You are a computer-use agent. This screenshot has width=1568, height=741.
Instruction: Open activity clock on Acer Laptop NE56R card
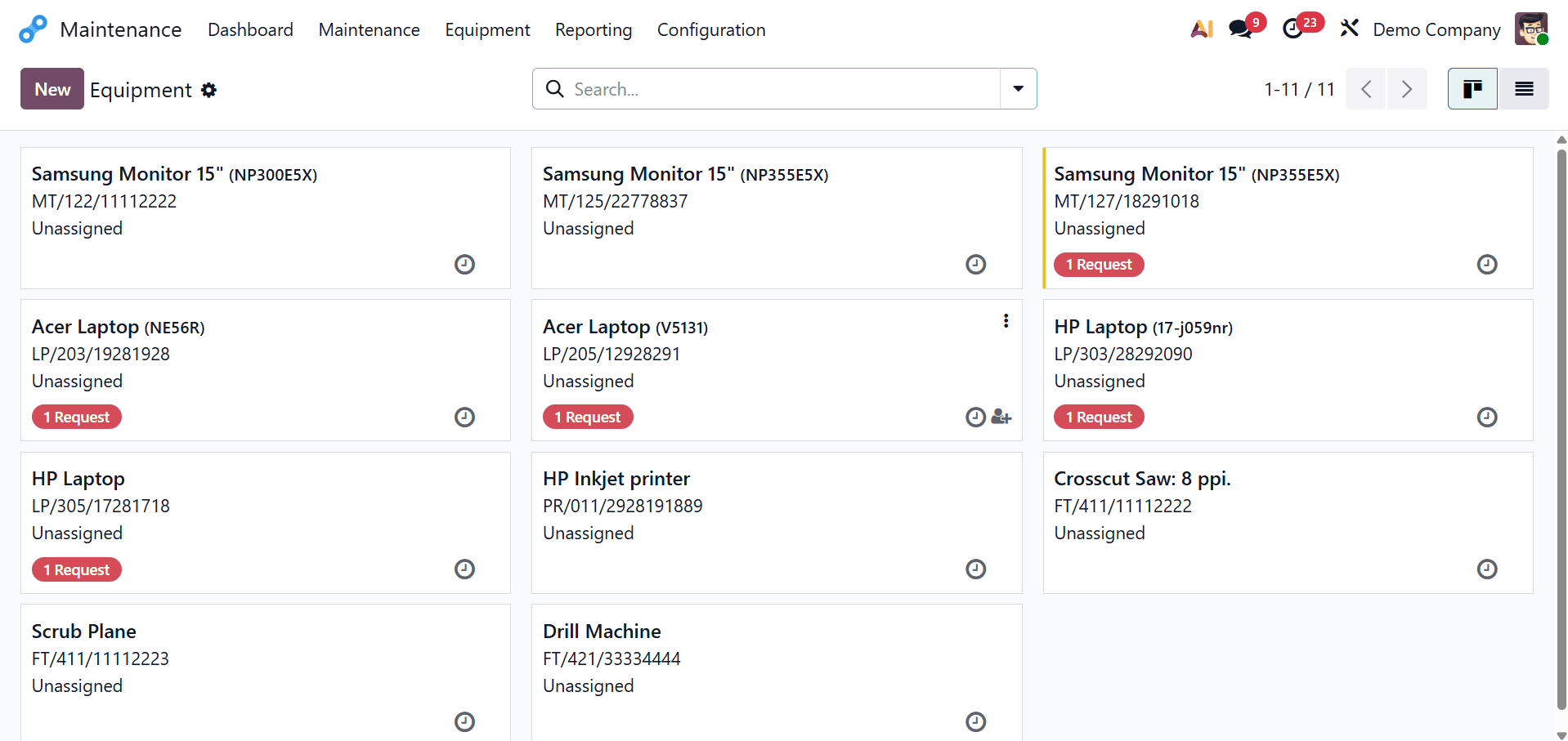pyautogui.click(x=464, y=417)
